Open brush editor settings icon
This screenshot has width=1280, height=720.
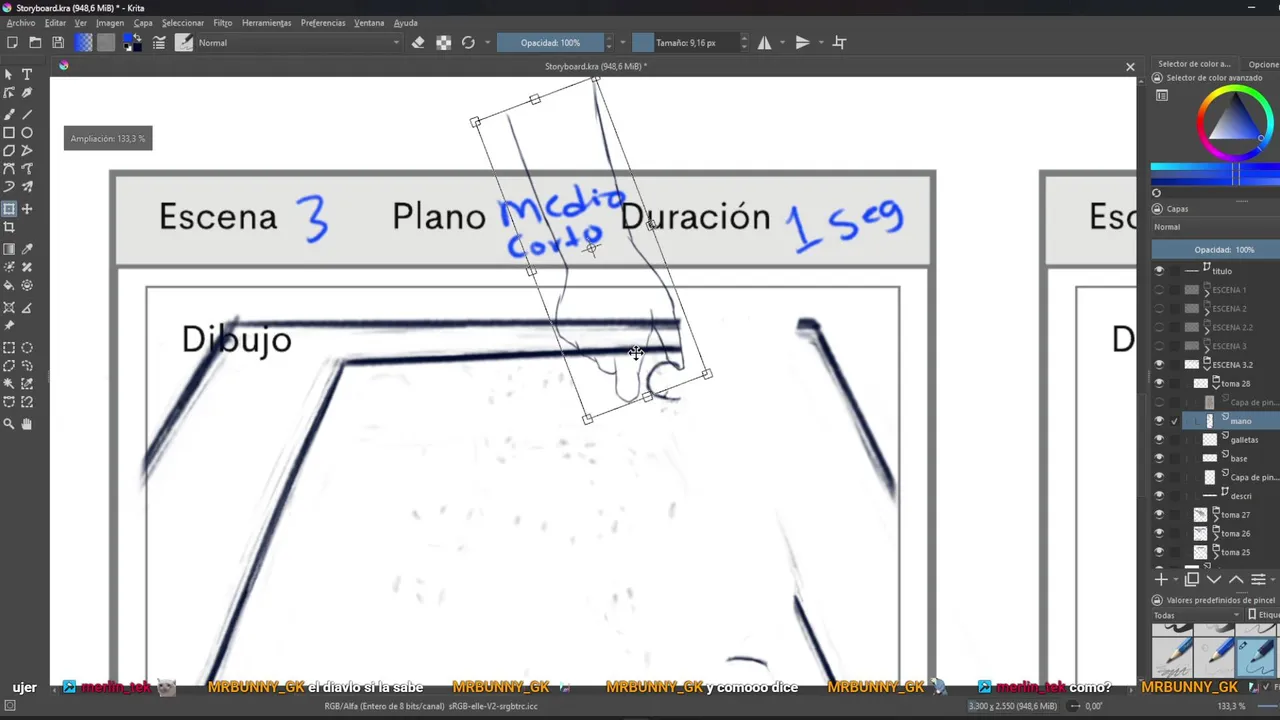pos(159,43)
